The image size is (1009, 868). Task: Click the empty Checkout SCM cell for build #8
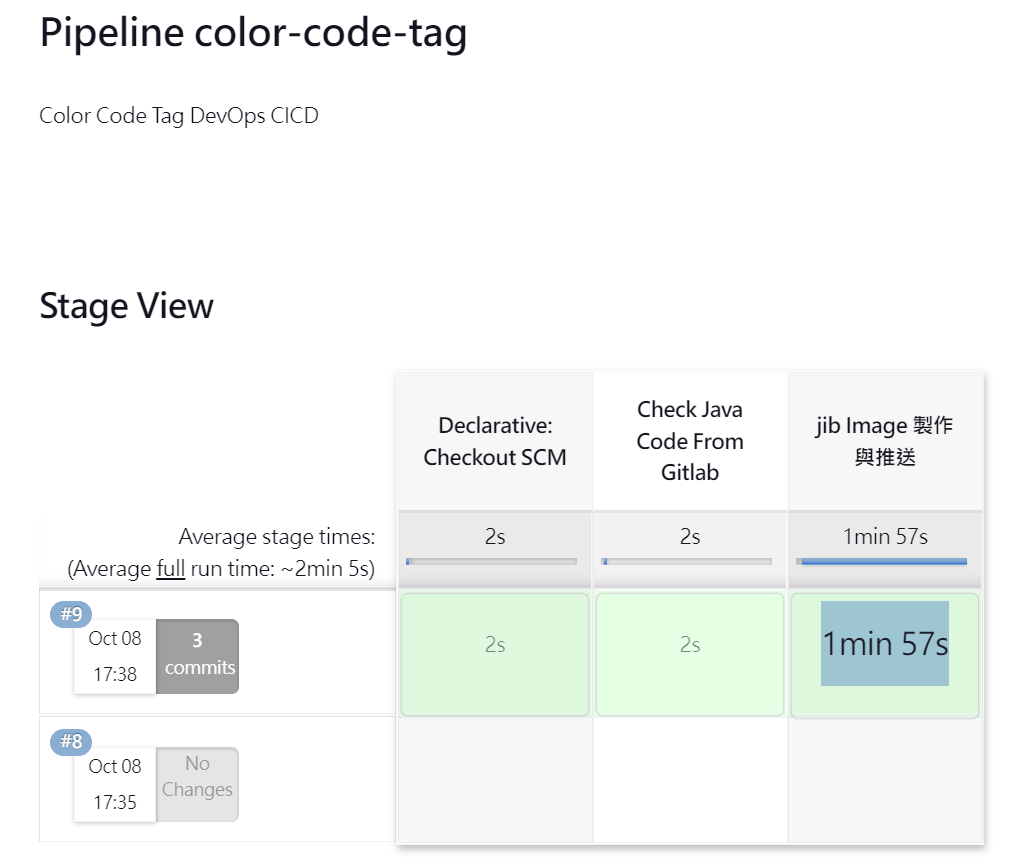(x=494, y=780)
